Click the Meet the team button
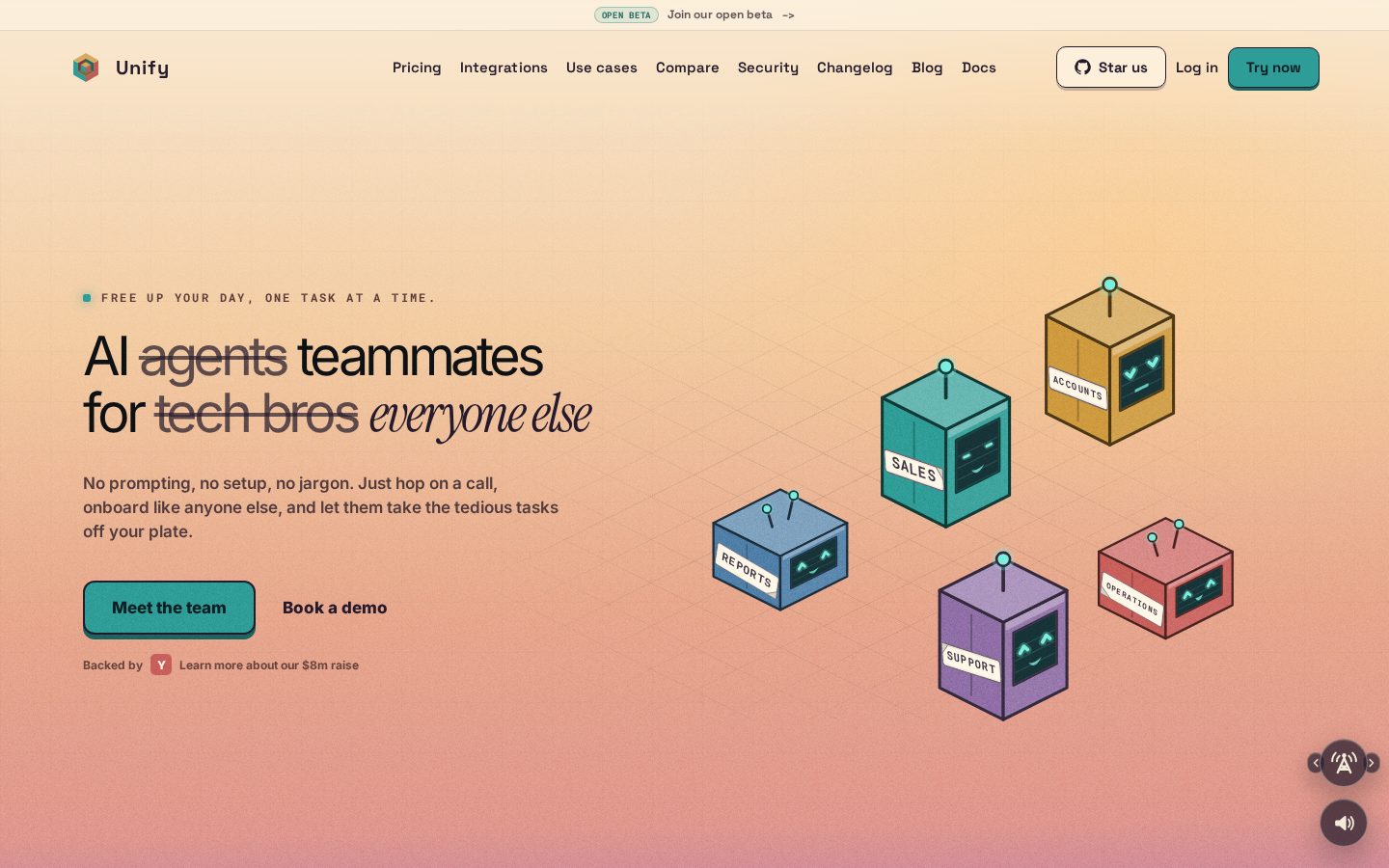The height and width of the screenshot is (868, 1389). 169,609
